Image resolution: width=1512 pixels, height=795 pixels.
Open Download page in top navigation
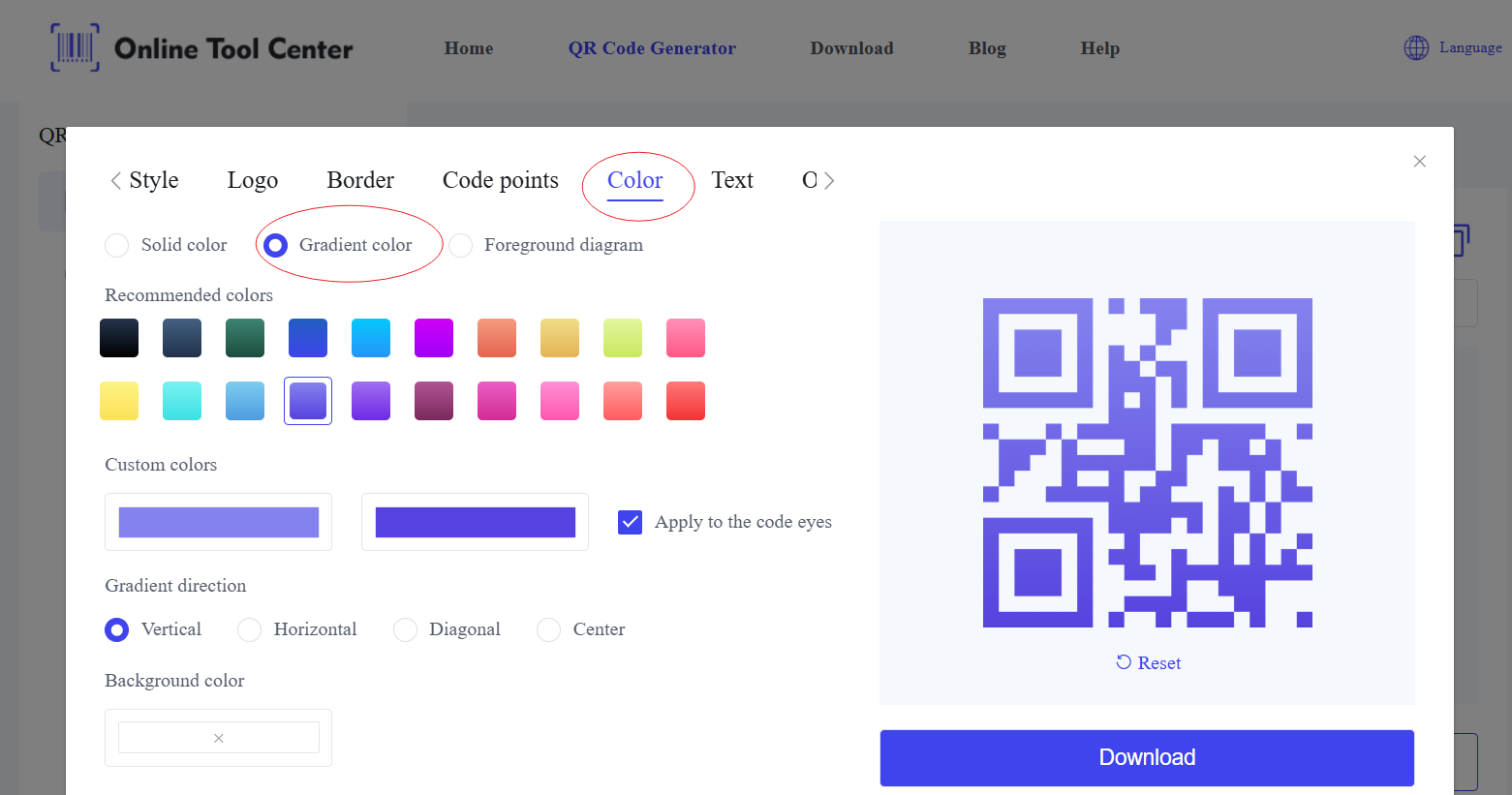point(852,48)
